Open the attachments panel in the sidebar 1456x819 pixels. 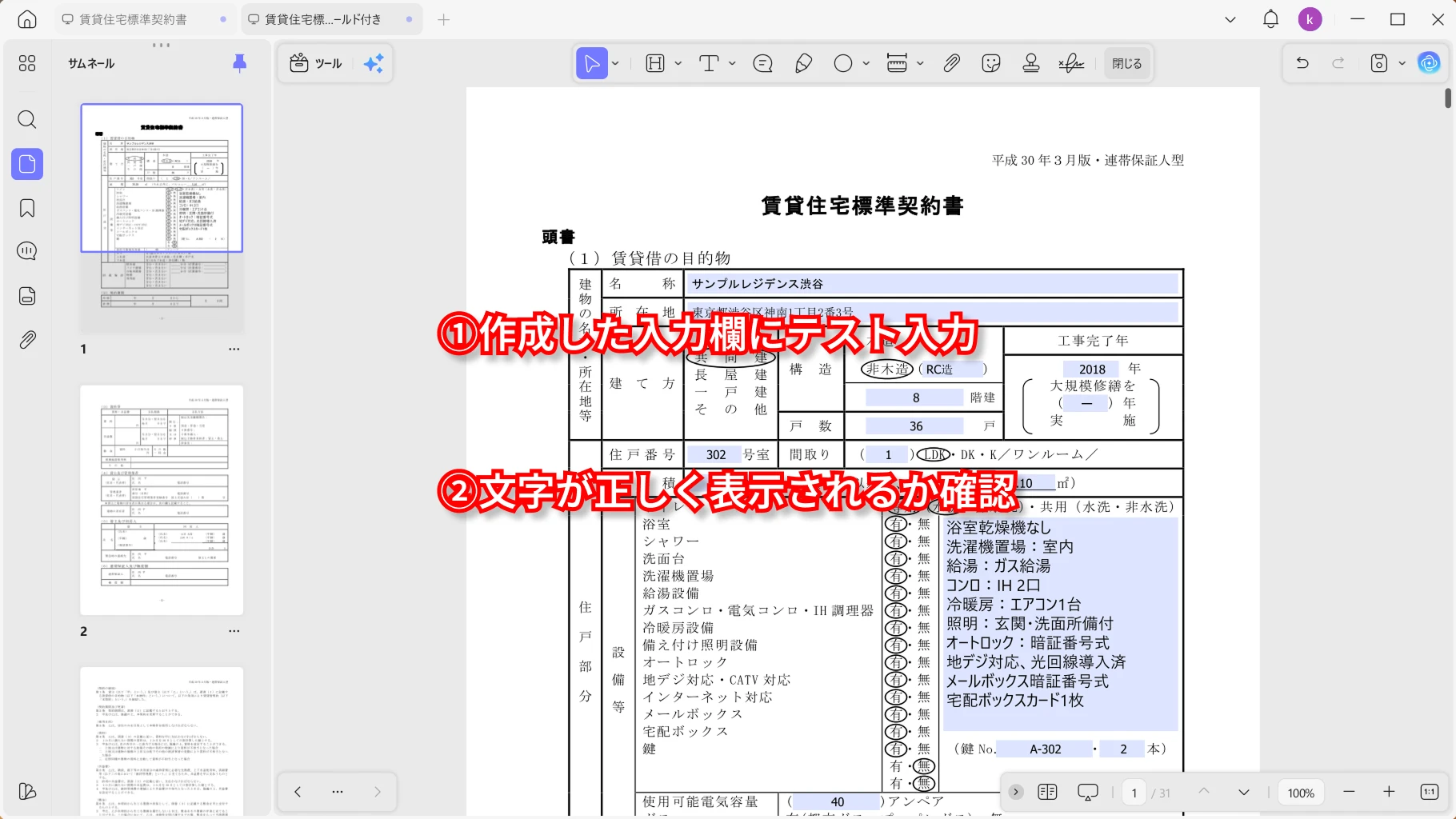27,340
